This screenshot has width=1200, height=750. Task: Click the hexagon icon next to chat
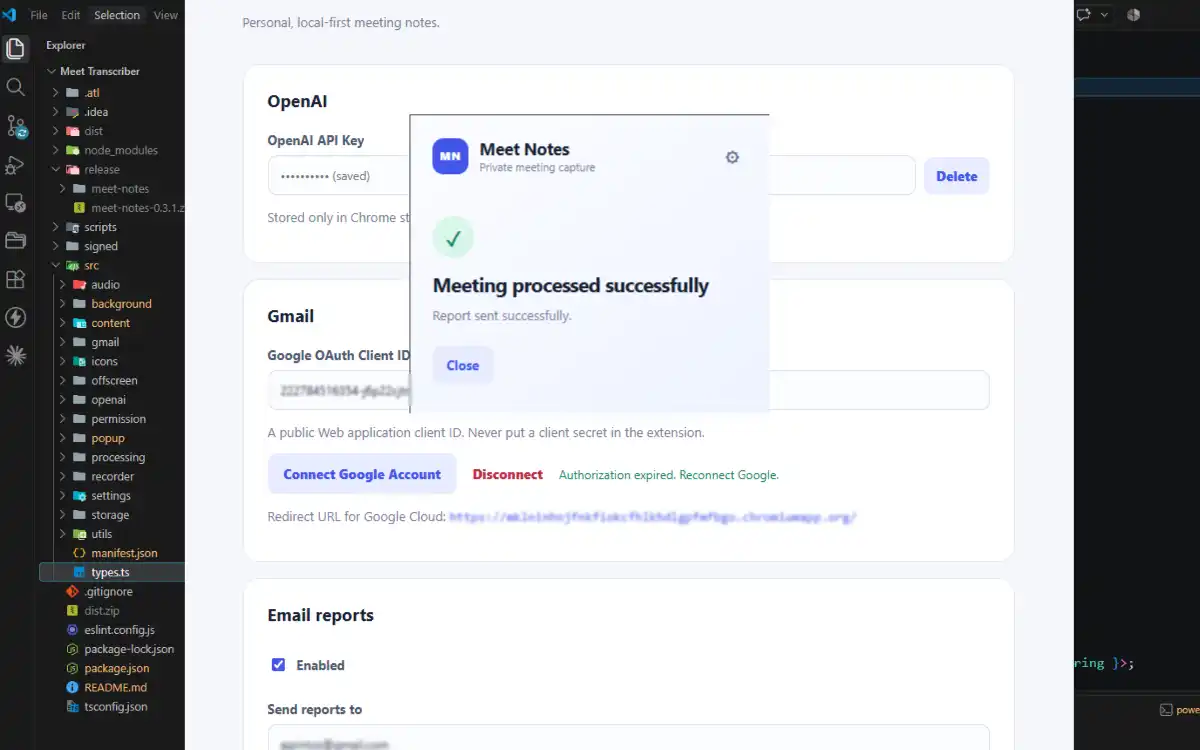1134,15
